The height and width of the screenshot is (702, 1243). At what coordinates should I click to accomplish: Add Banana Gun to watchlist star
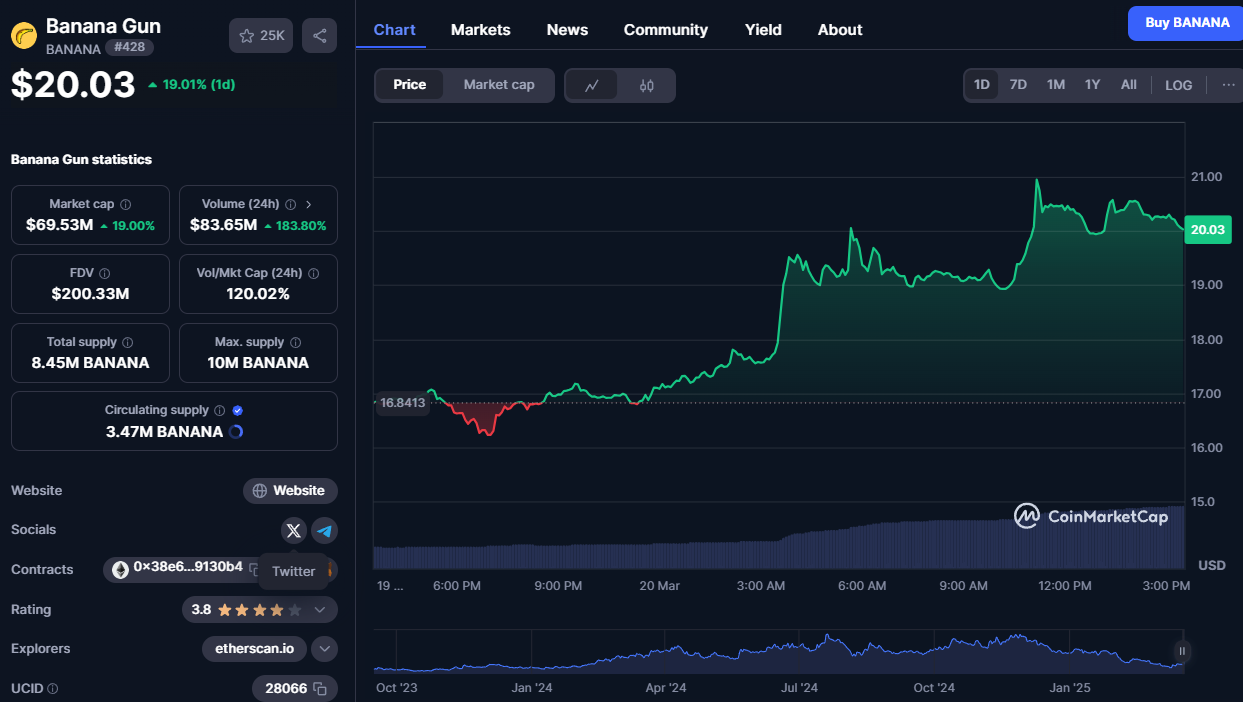[x=260, y=36]
